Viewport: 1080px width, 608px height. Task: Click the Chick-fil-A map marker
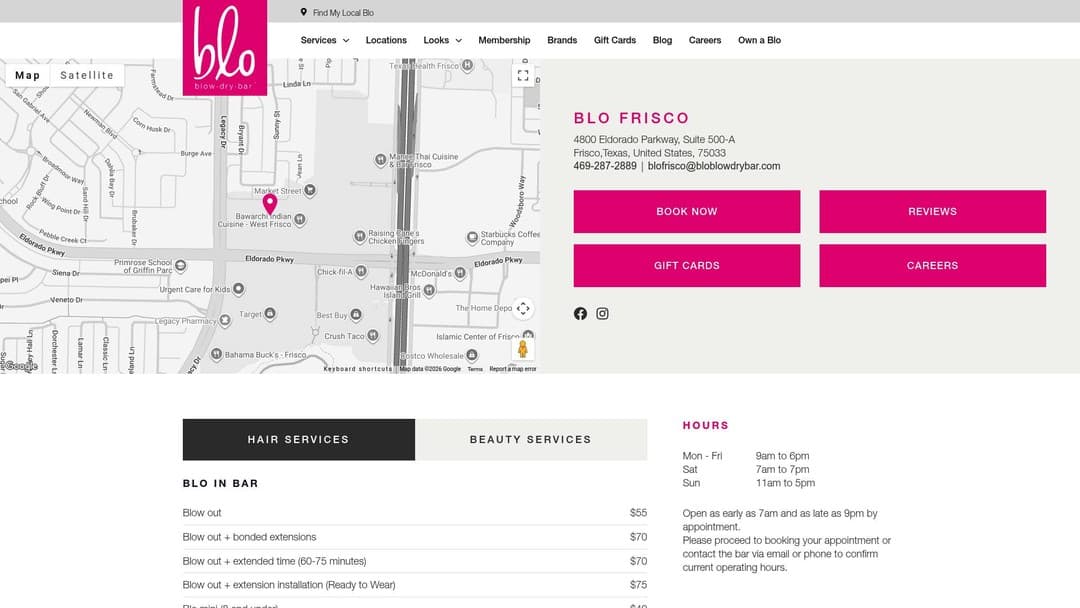361,271
